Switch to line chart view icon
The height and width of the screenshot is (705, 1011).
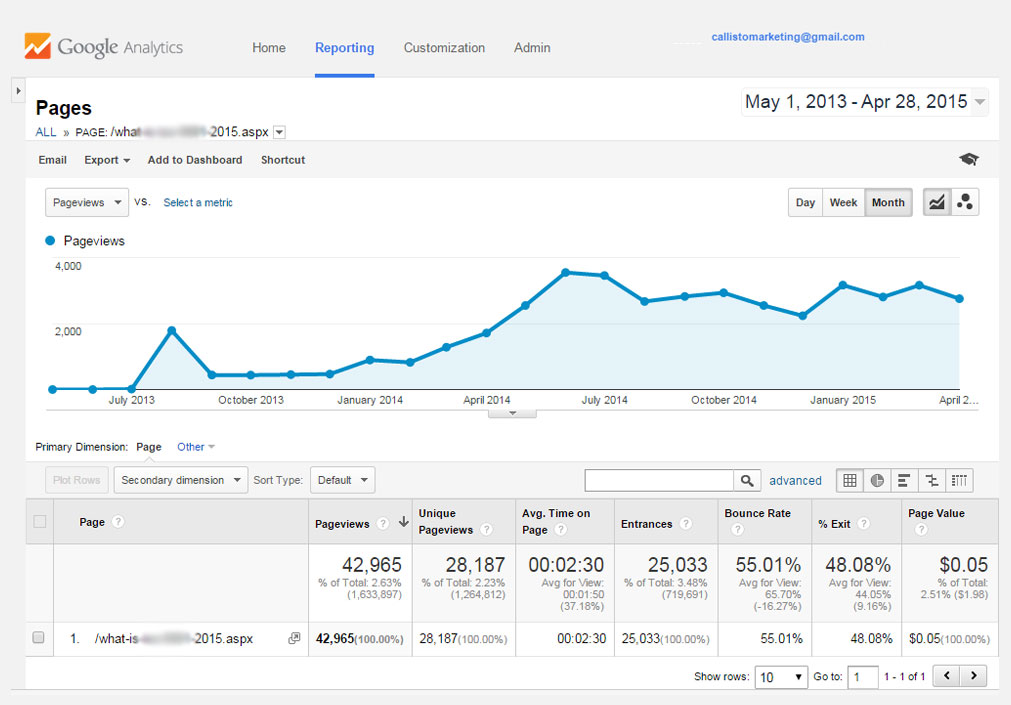937,202
